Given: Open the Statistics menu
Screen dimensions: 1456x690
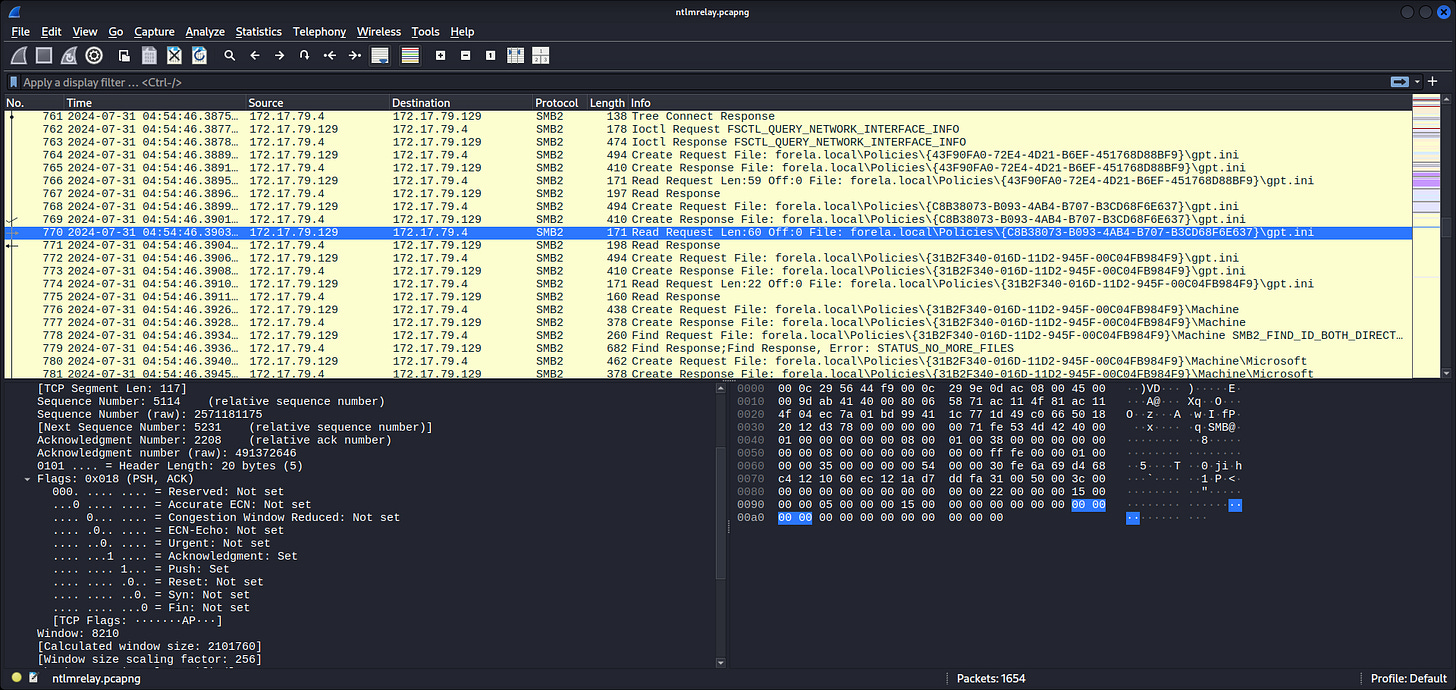Looking at the screenshot, I should point(258,32).
